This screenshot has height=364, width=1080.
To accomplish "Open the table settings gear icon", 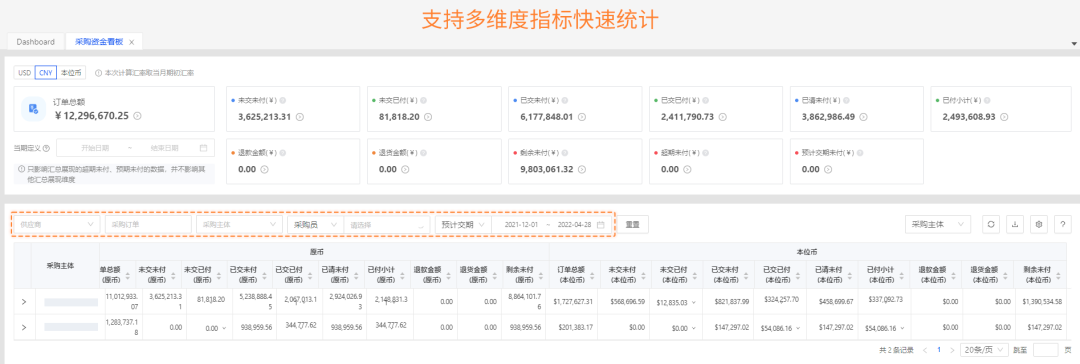I will point(1039,224).
